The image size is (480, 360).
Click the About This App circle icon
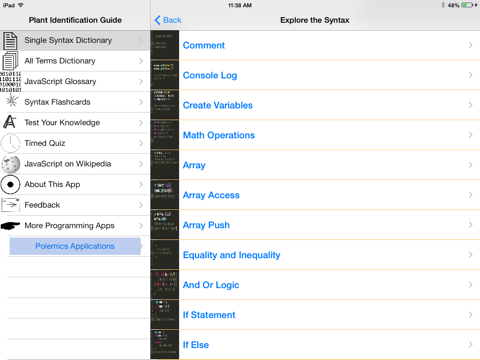coord(10,184)
